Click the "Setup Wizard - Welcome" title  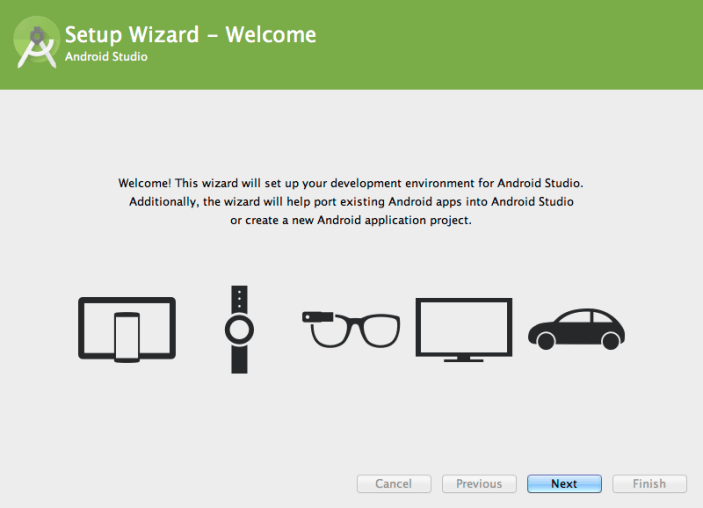point(190,35)
